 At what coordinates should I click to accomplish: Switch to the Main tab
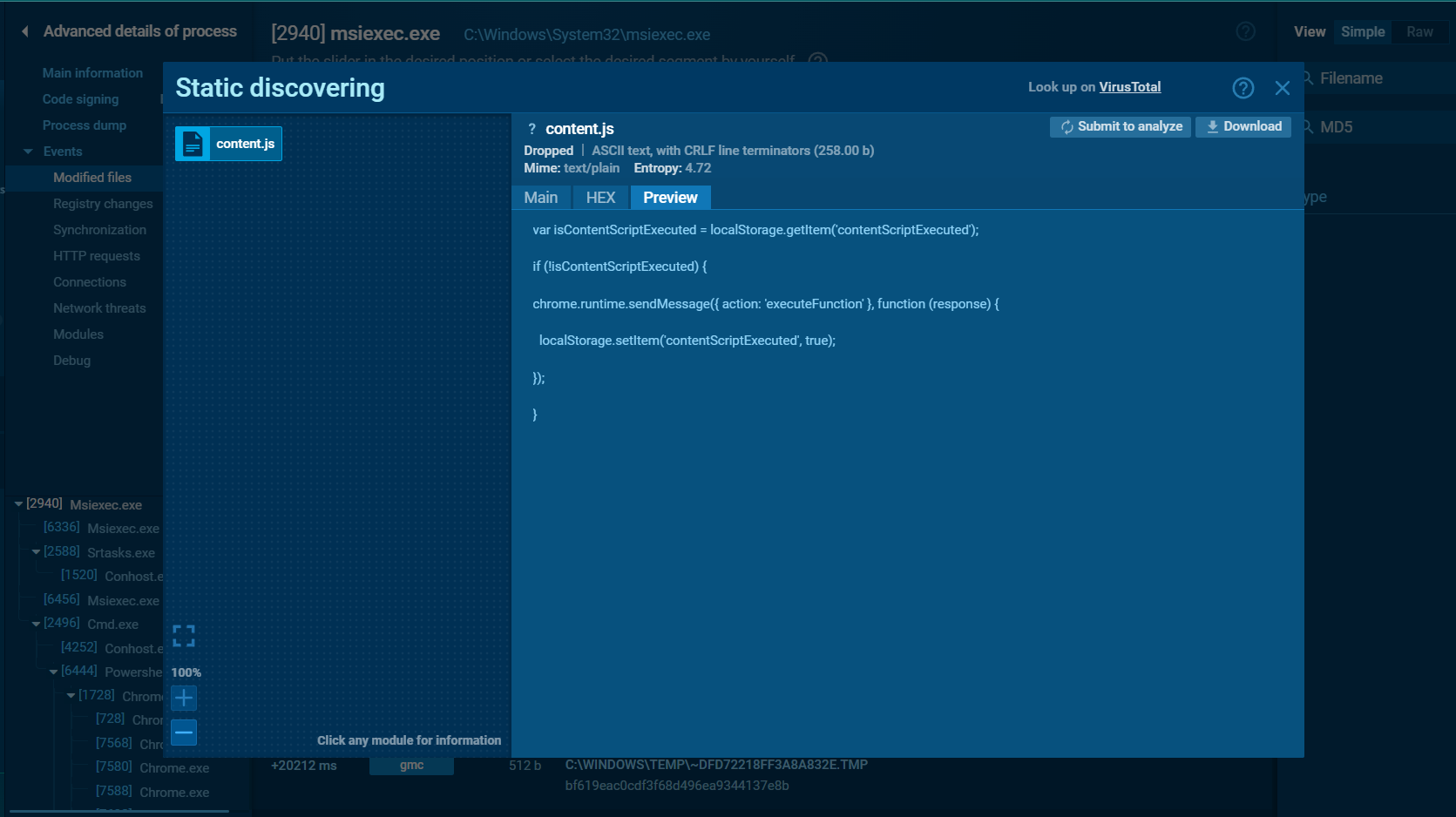point(540,198)
